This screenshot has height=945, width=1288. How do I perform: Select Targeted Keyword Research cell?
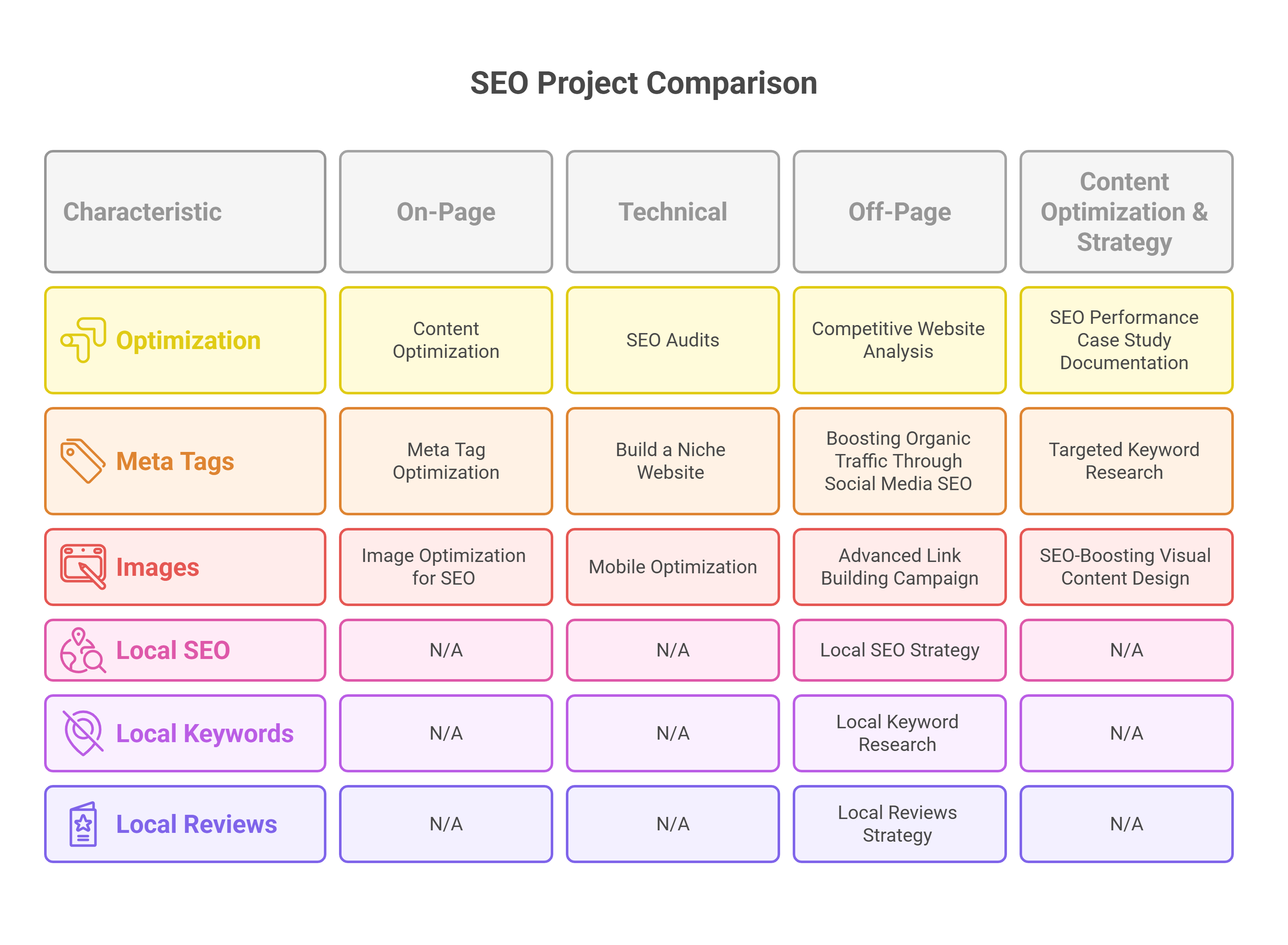1125,460
